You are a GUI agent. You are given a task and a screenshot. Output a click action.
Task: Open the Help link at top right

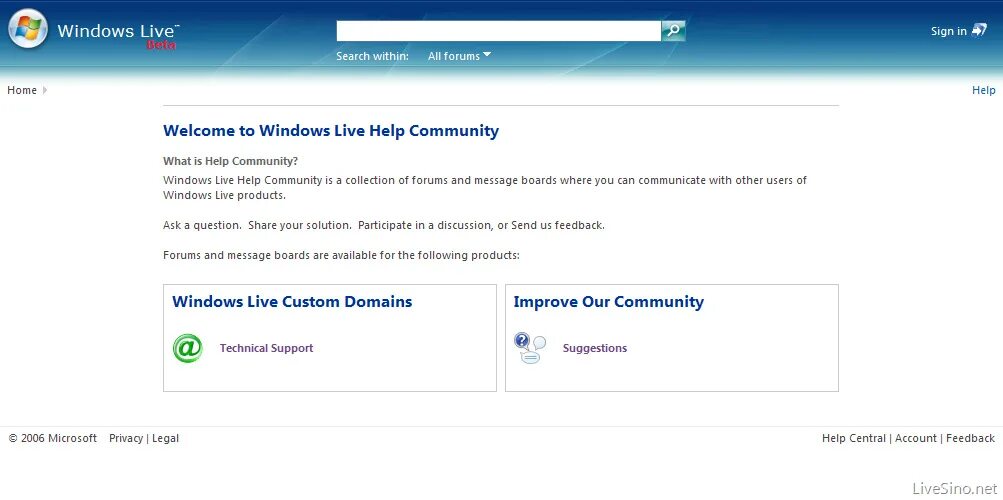pos(983,90)
